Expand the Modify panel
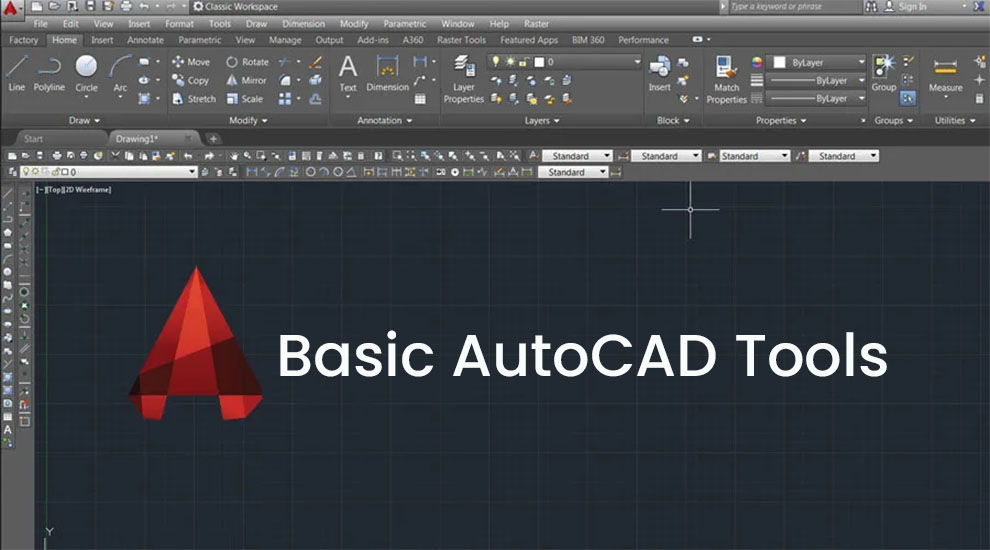The height and width of the screenshot is (550, 990). pyautogui.click(x=248, y=120)
